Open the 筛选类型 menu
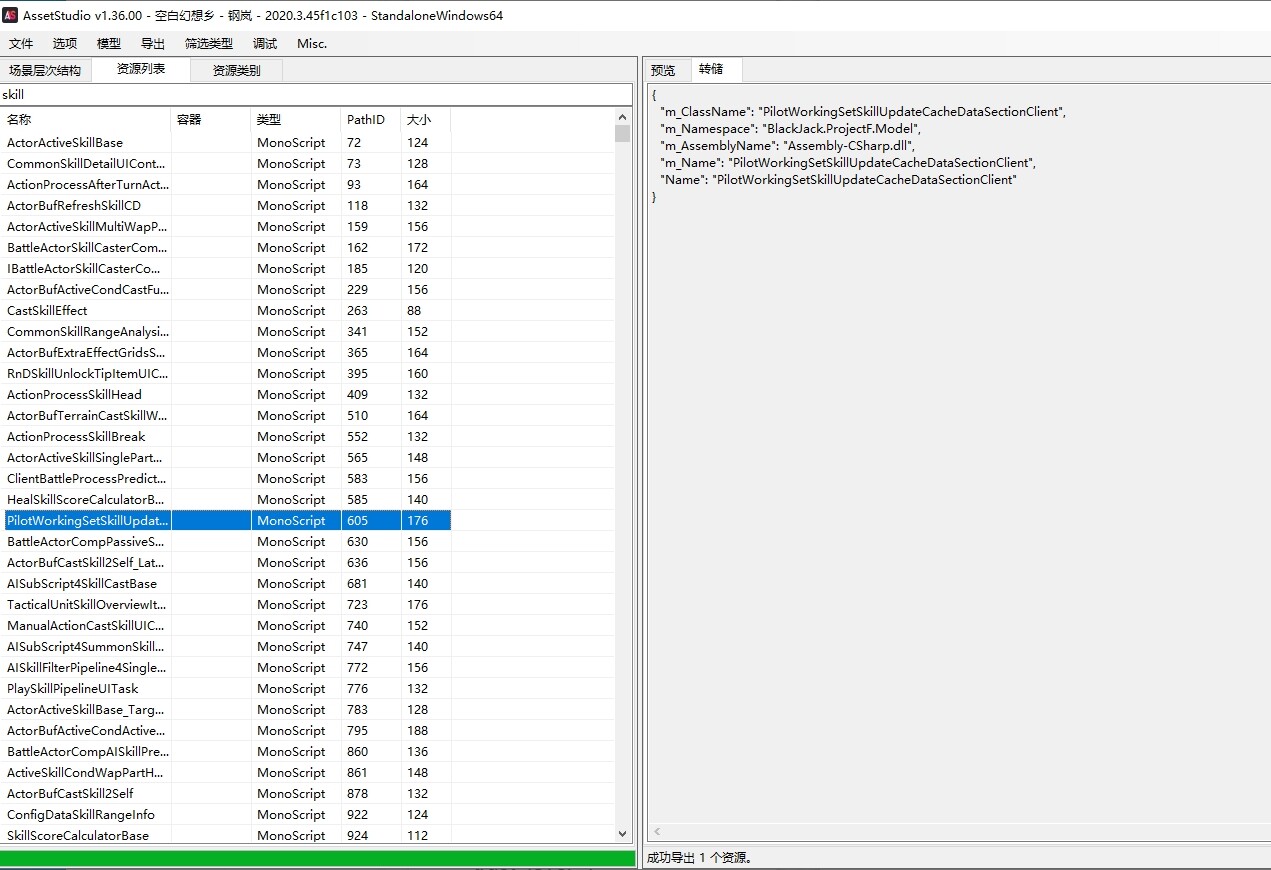Screen dimensions: 1271x870 (209, 44)
